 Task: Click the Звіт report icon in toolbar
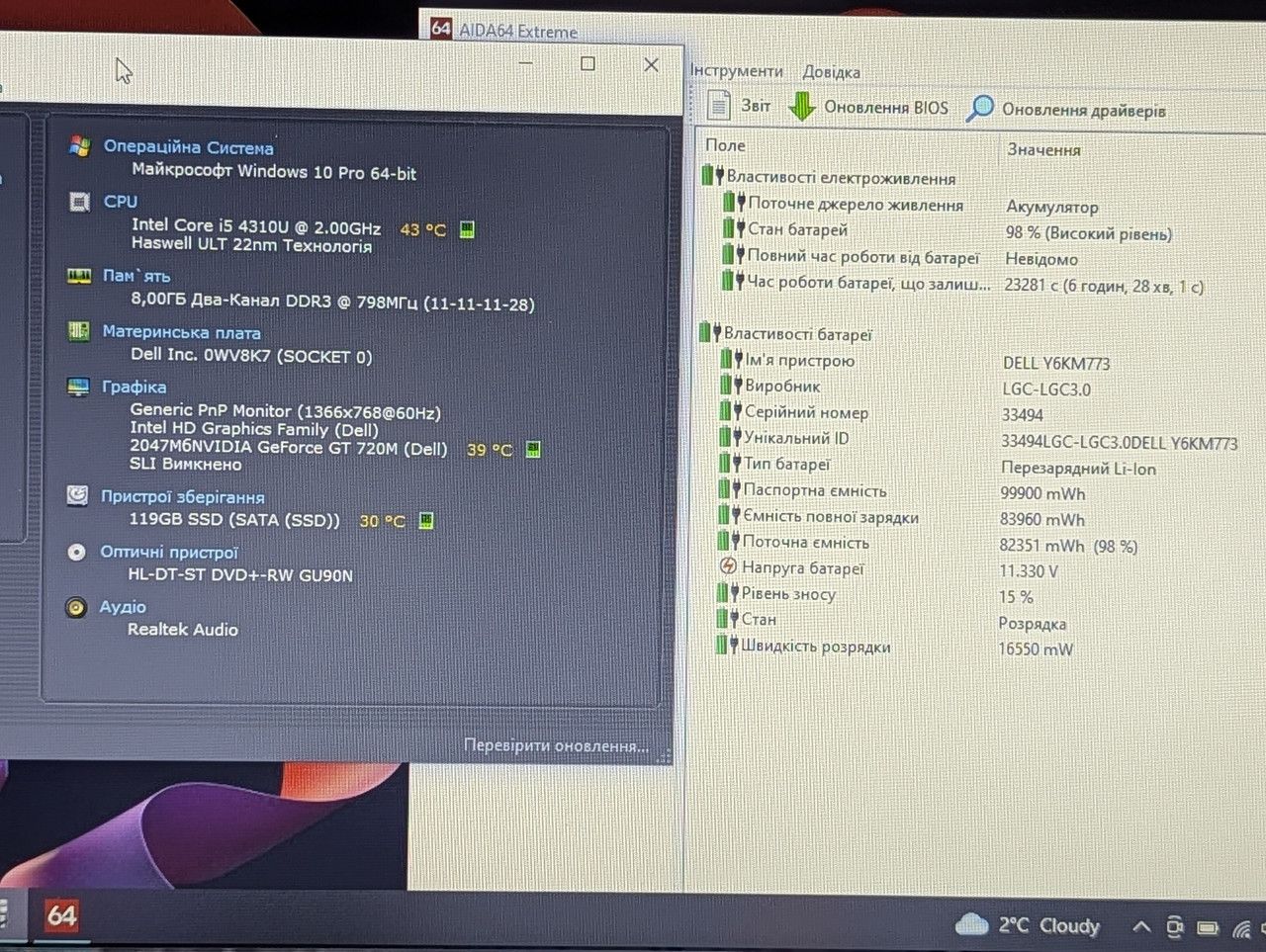tap(719, 105)
